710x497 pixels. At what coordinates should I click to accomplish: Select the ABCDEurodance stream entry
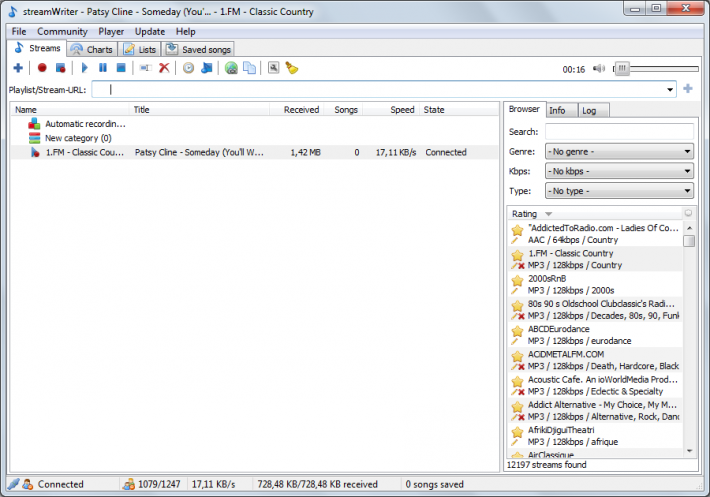click(595, 335)
